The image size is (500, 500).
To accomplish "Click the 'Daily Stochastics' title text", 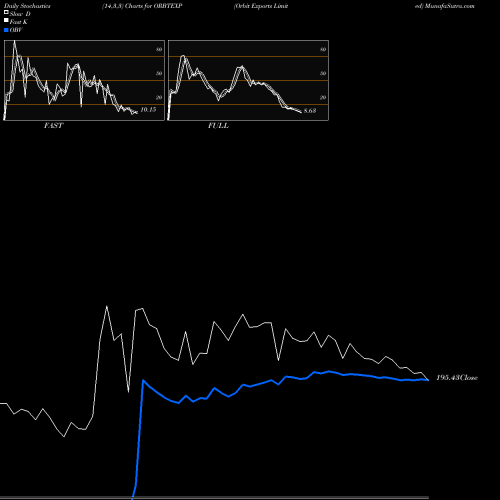I will (27, 6).
